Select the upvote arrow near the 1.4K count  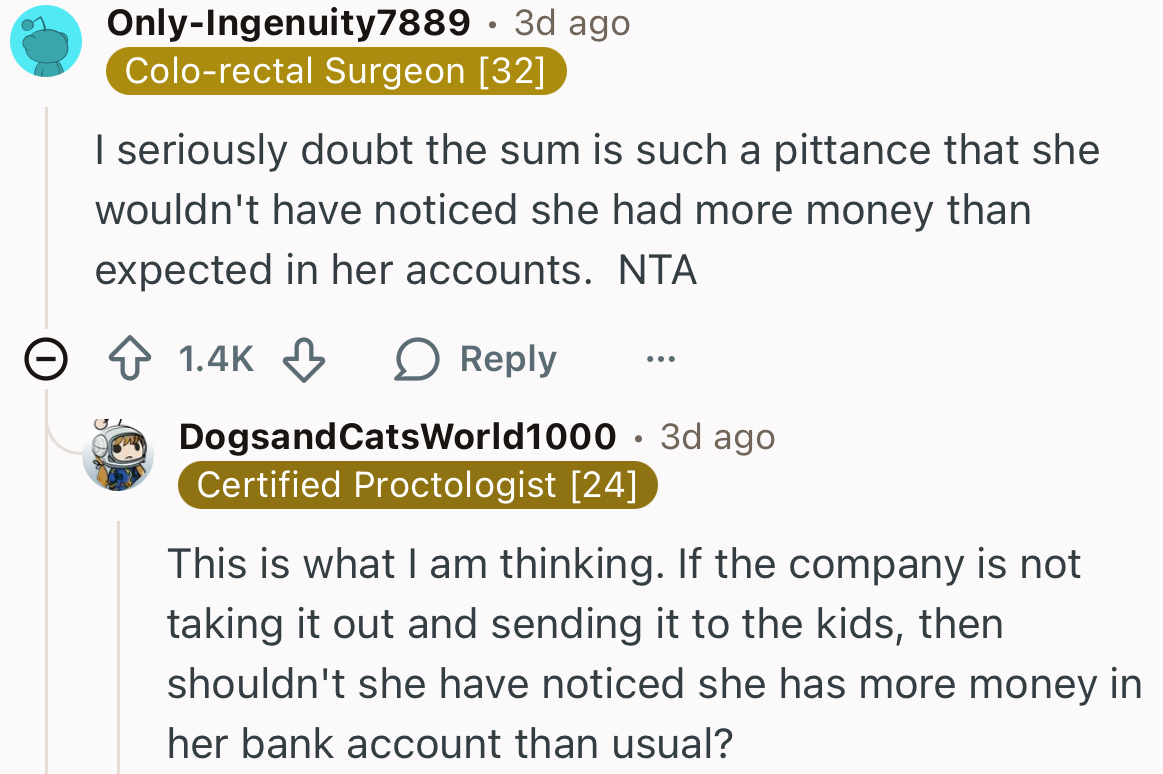[x=129, y=359]
